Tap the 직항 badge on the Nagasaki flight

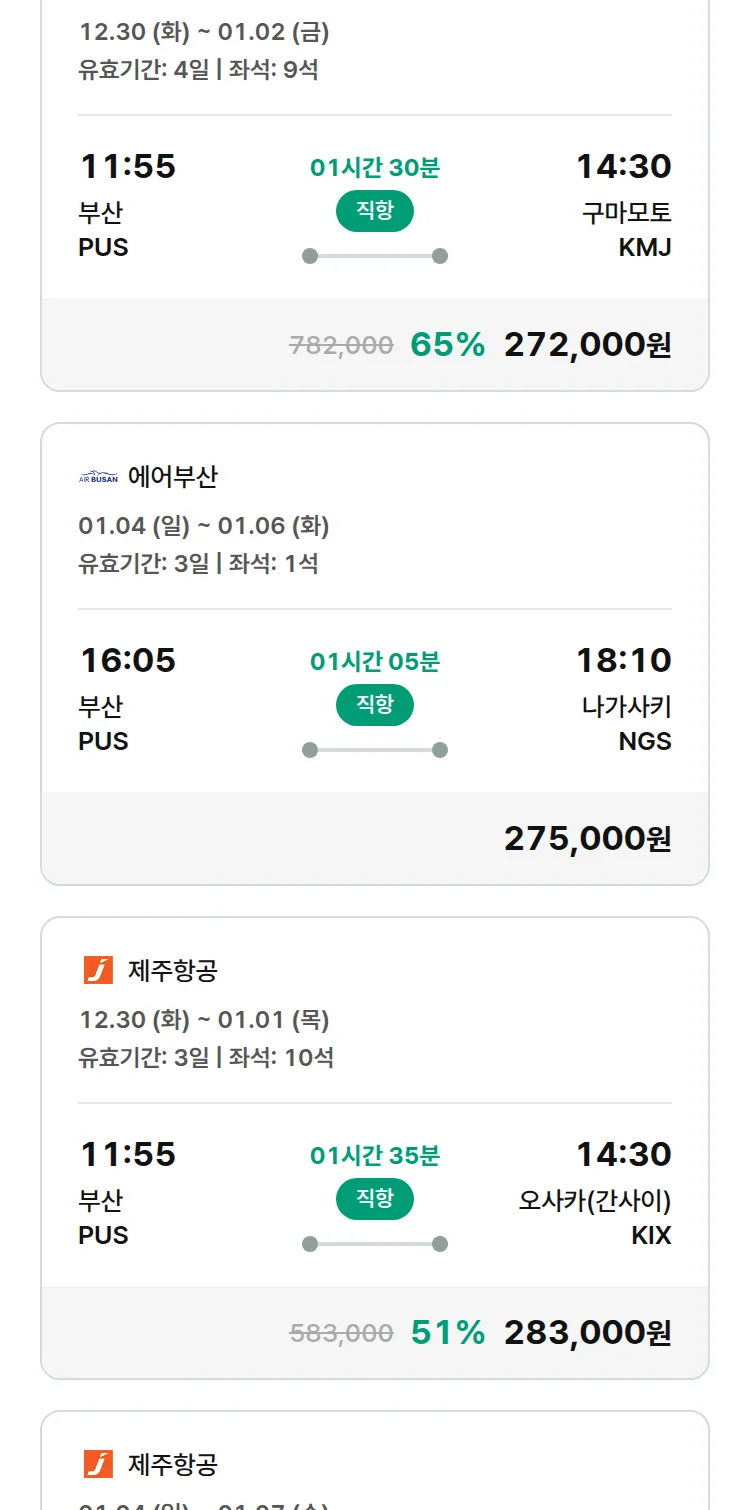coord(375,705)
